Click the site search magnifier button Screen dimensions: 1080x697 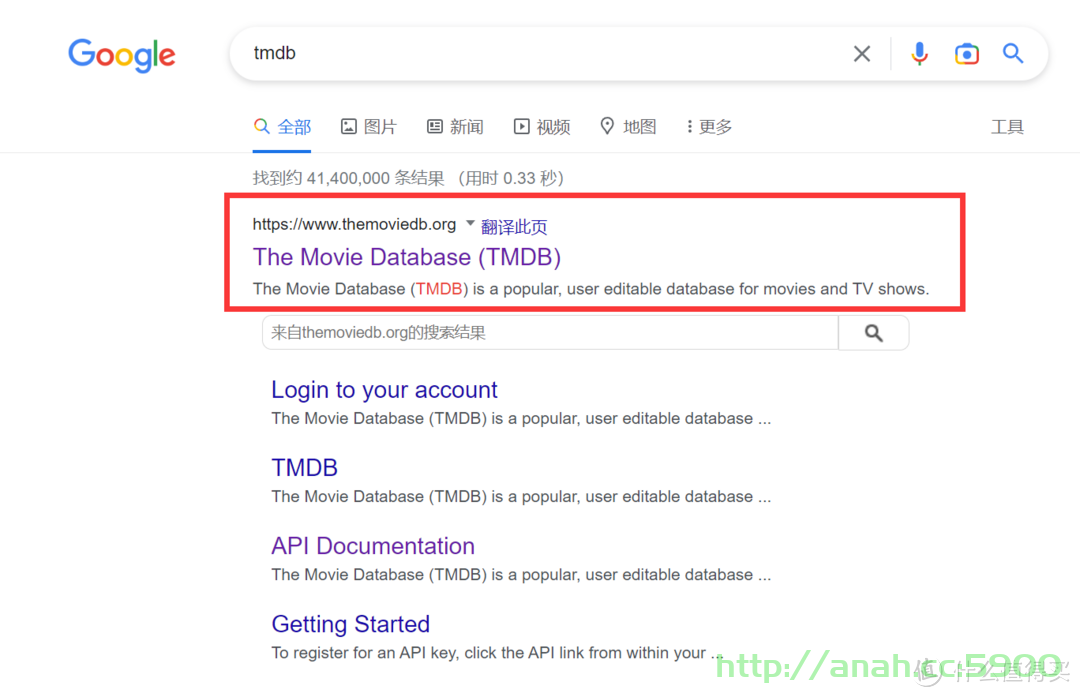pos(873,333)
